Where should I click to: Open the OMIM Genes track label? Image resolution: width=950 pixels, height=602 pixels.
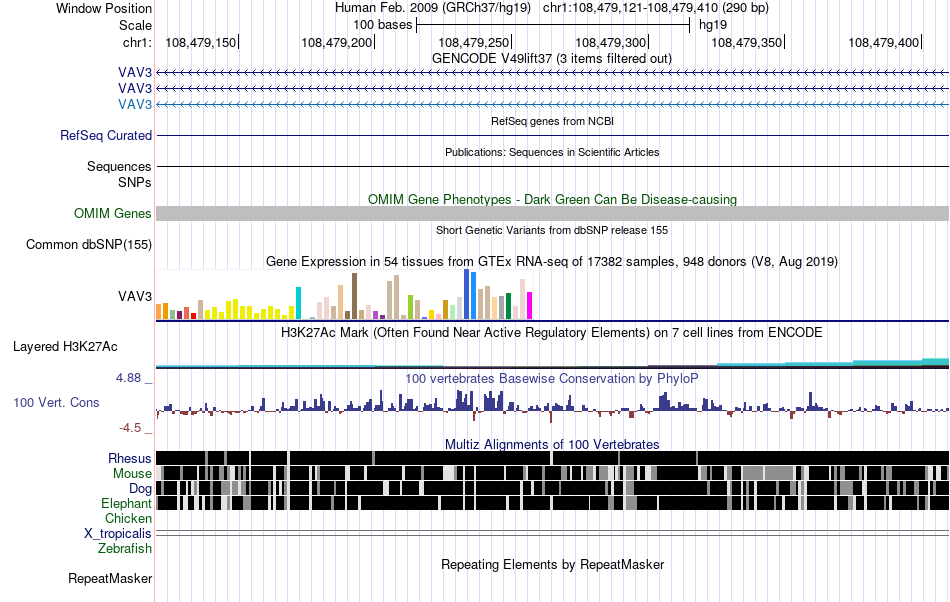[113, 213]
